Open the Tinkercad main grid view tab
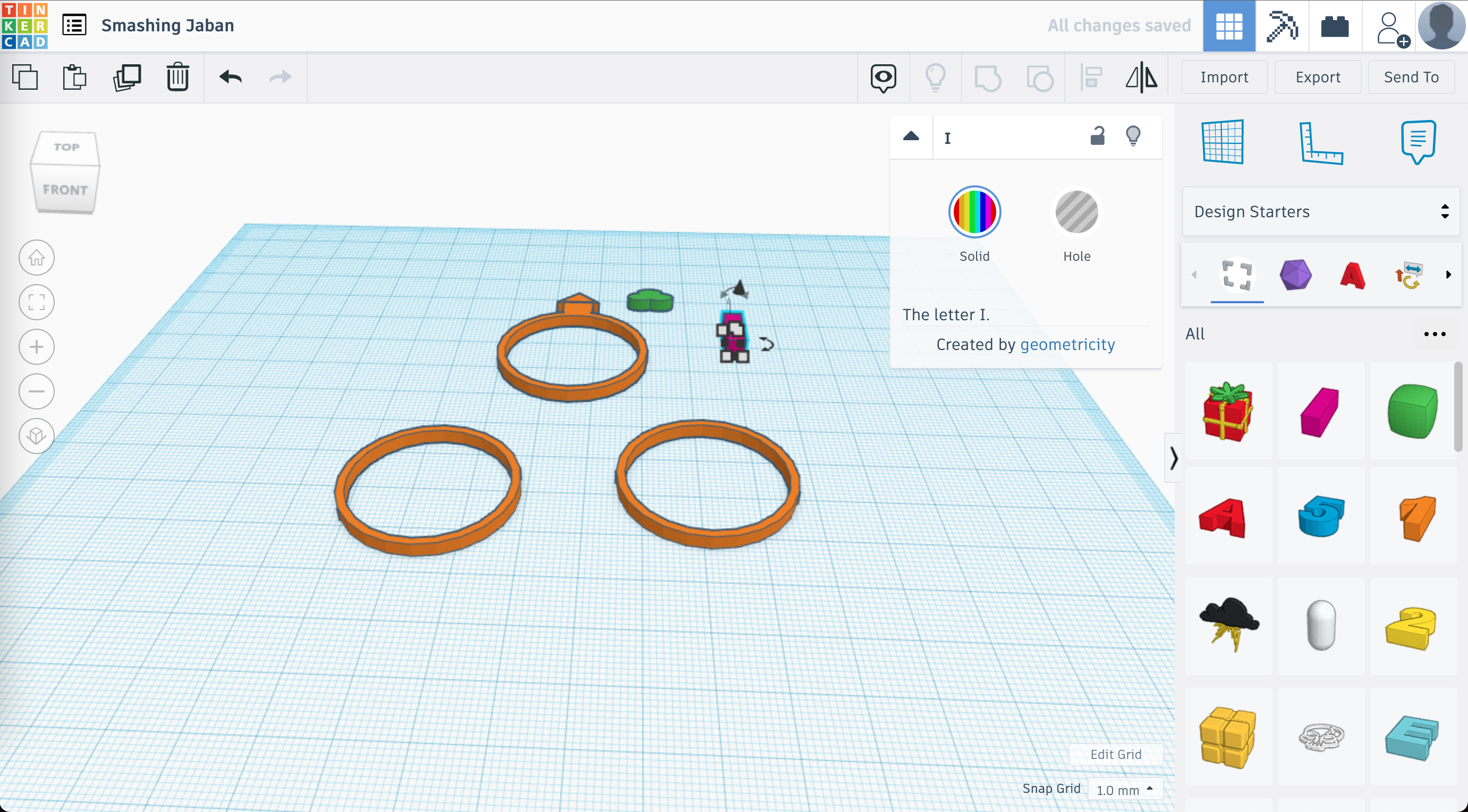This screenshot has height=812, width=1468. pos(1227,25)
